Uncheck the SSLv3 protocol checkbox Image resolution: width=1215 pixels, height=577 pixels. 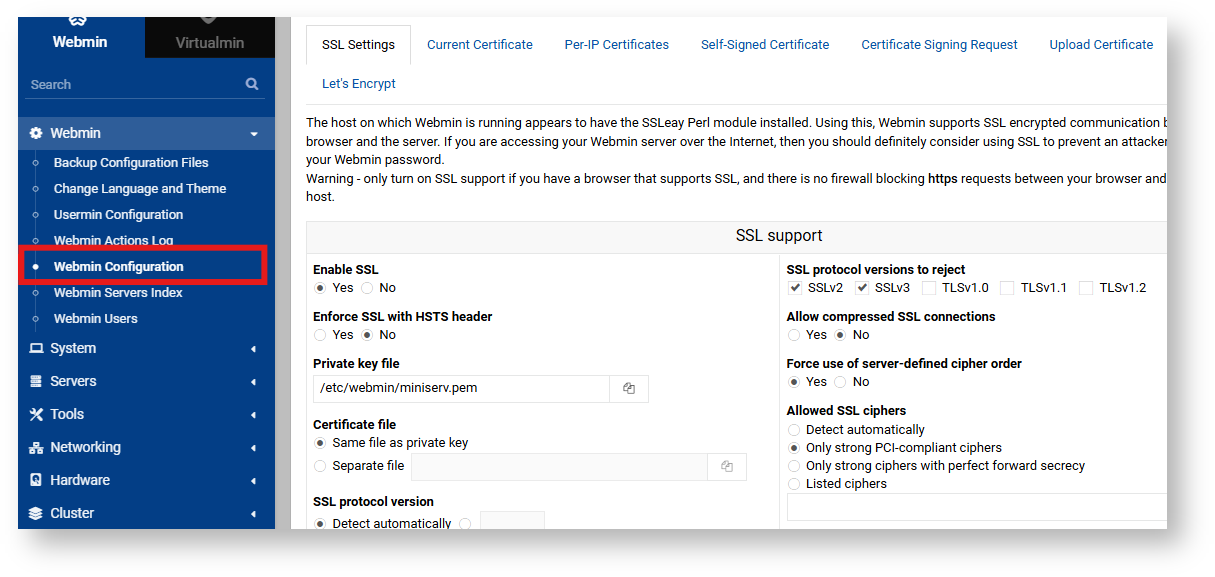tap(862, 288)
